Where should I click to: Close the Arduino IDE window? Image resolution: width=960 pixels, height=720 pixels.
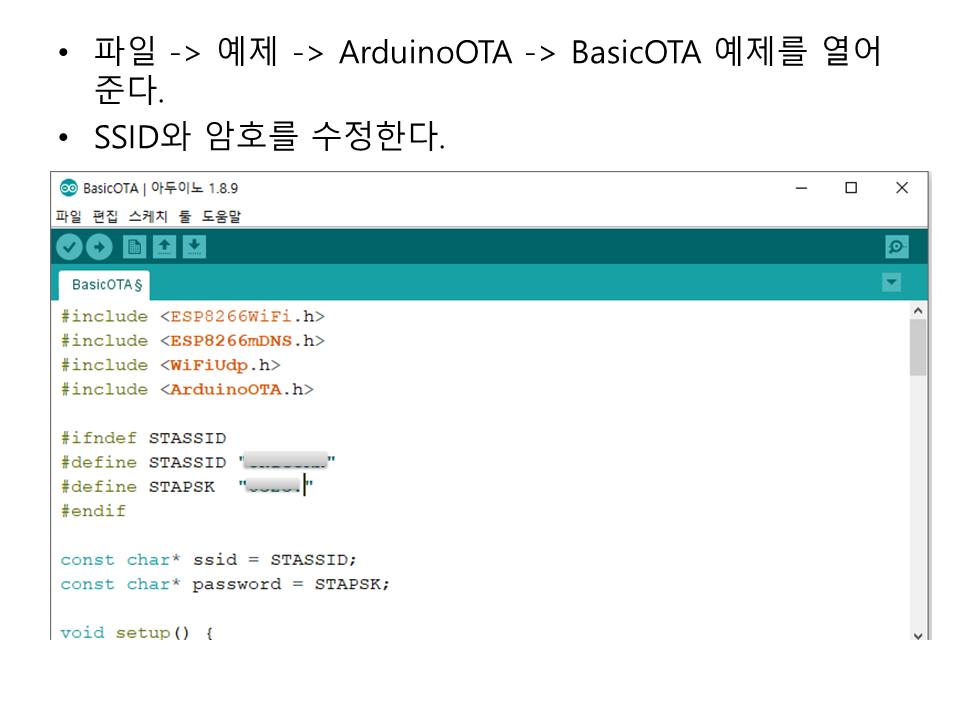(x=902, y=188)
